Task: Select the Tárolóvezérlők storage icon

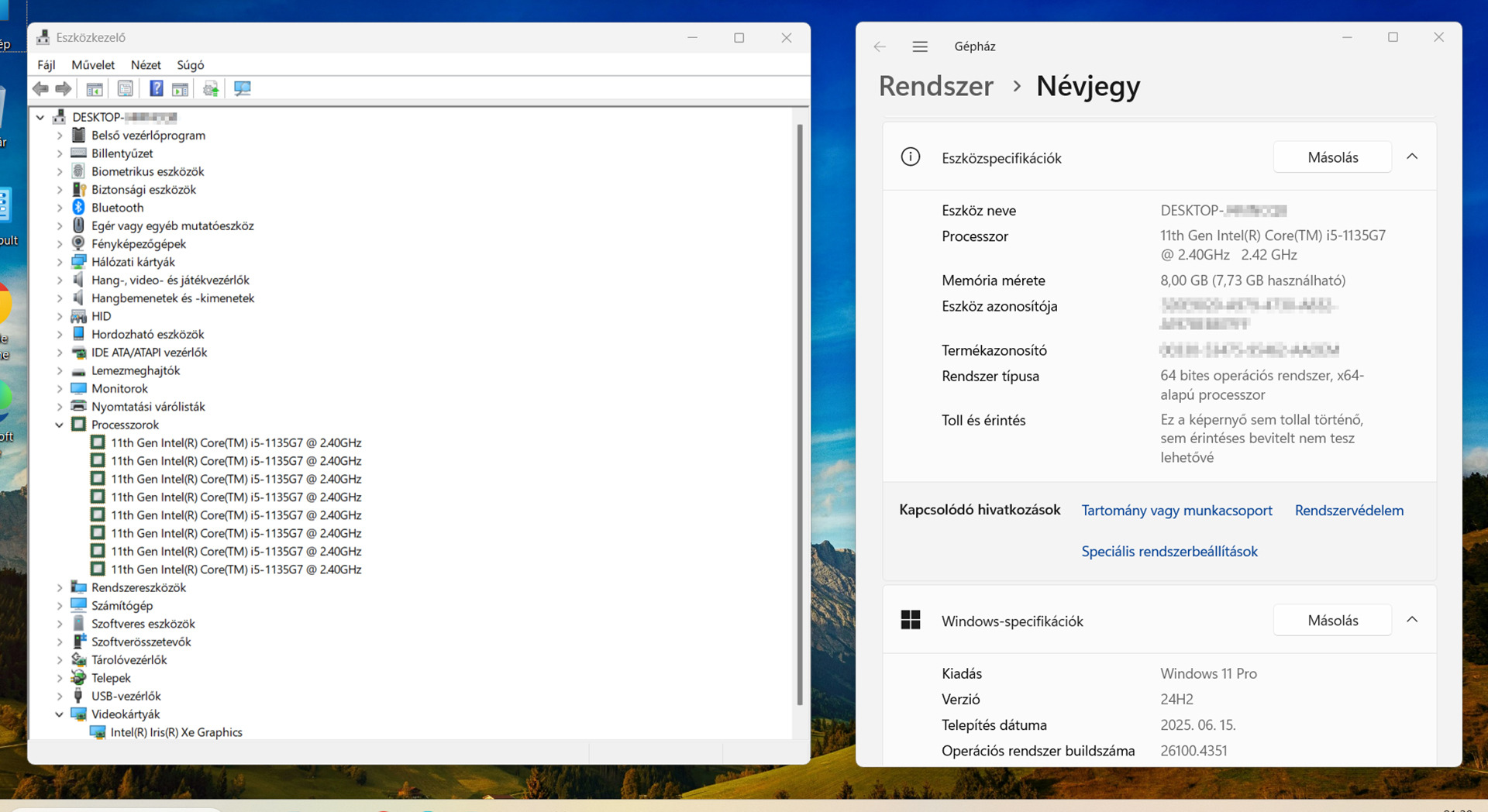Action: coord(78,659)
